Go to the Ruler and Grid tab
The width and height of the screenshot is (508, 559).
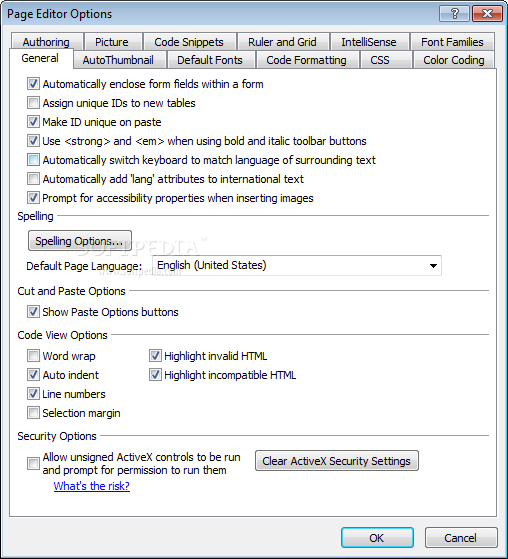click(x=282, y=42)
